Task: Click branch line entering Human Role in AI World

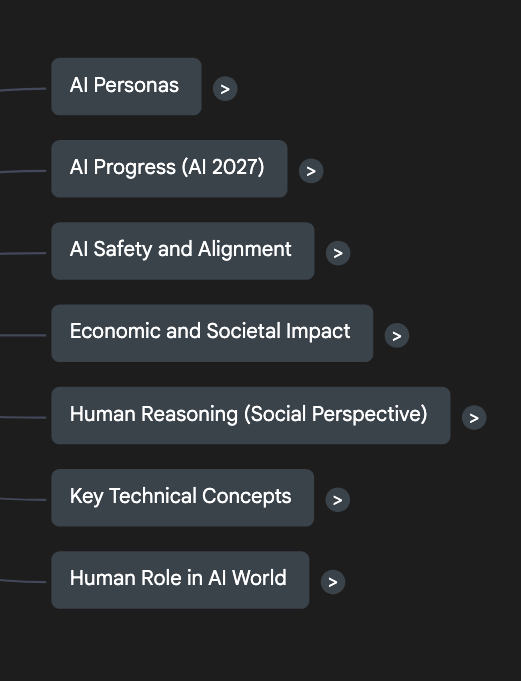Action: point(23,581)
